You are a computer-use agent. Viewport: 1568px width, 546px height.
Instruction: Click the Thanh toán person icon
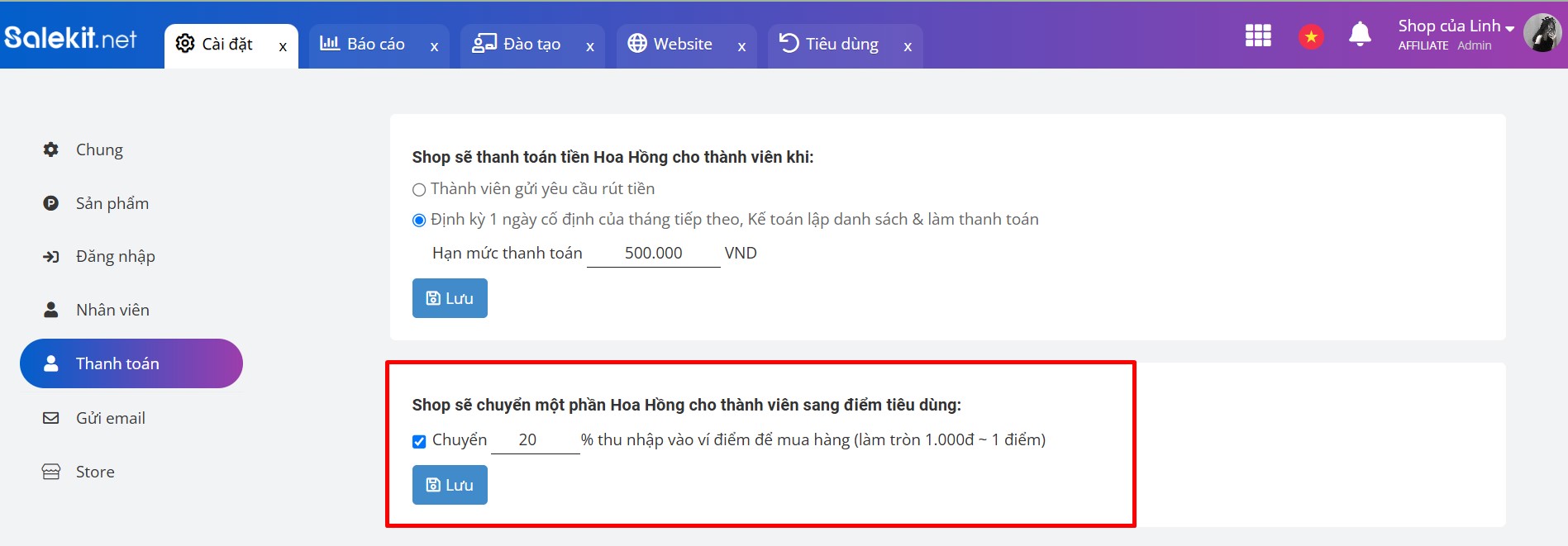pyautogui.click(x=51, y=363)
